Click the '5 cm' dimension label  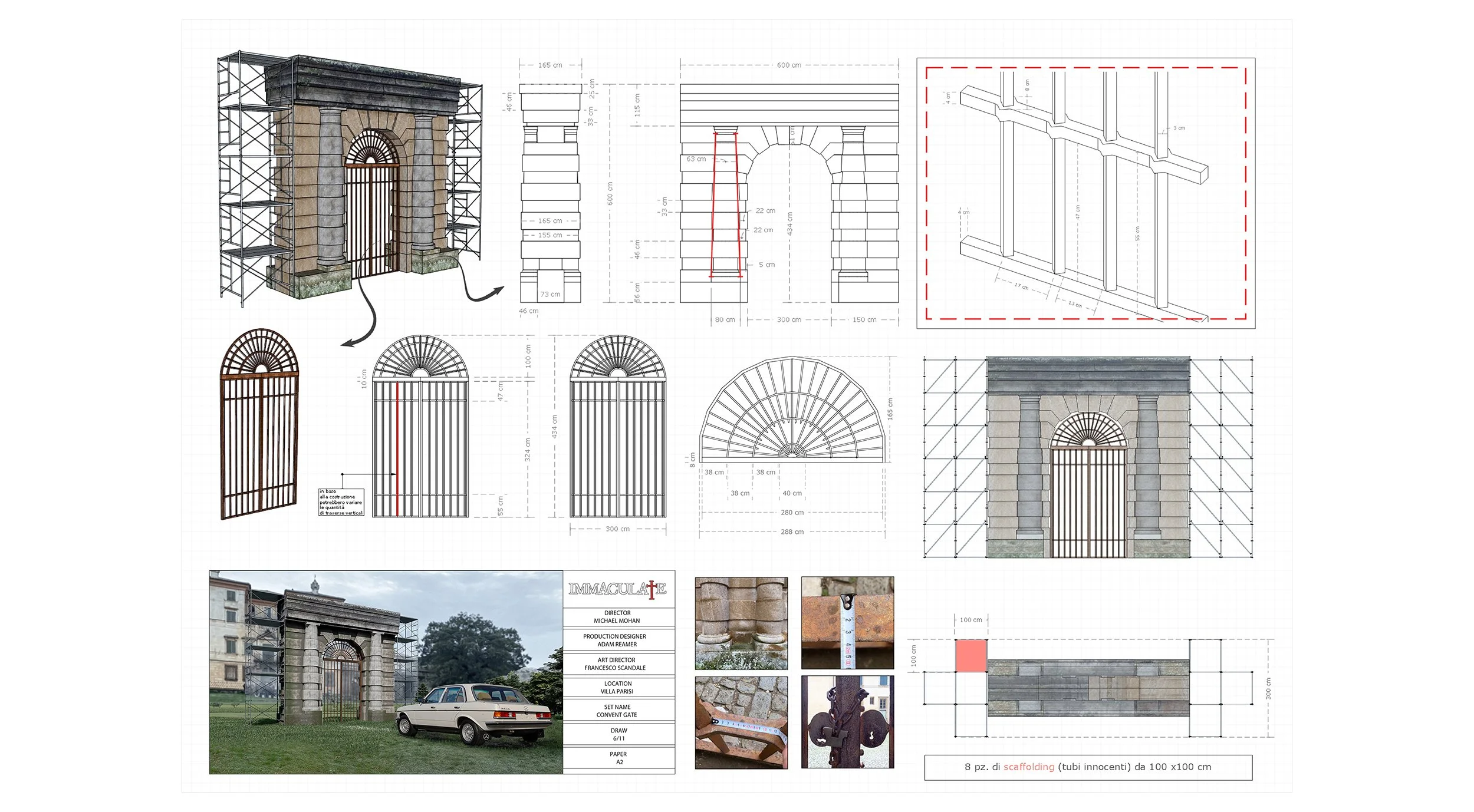[x=766, y=265]
